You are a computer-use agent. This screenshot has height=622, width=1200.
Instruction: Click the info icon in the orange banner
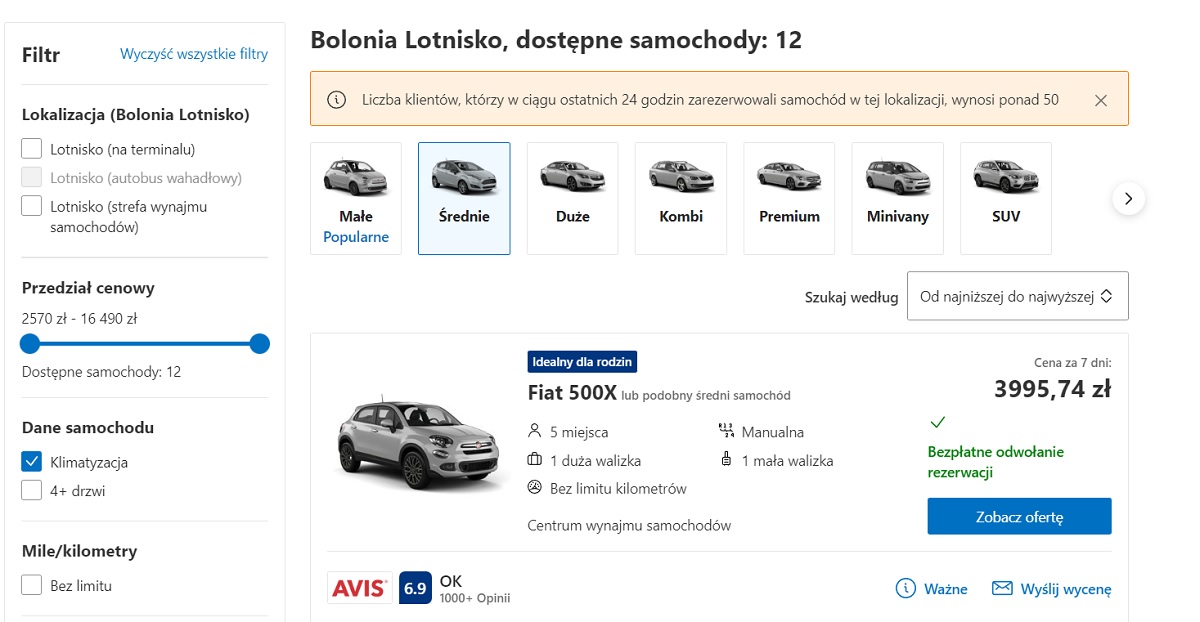click(337, 99)
